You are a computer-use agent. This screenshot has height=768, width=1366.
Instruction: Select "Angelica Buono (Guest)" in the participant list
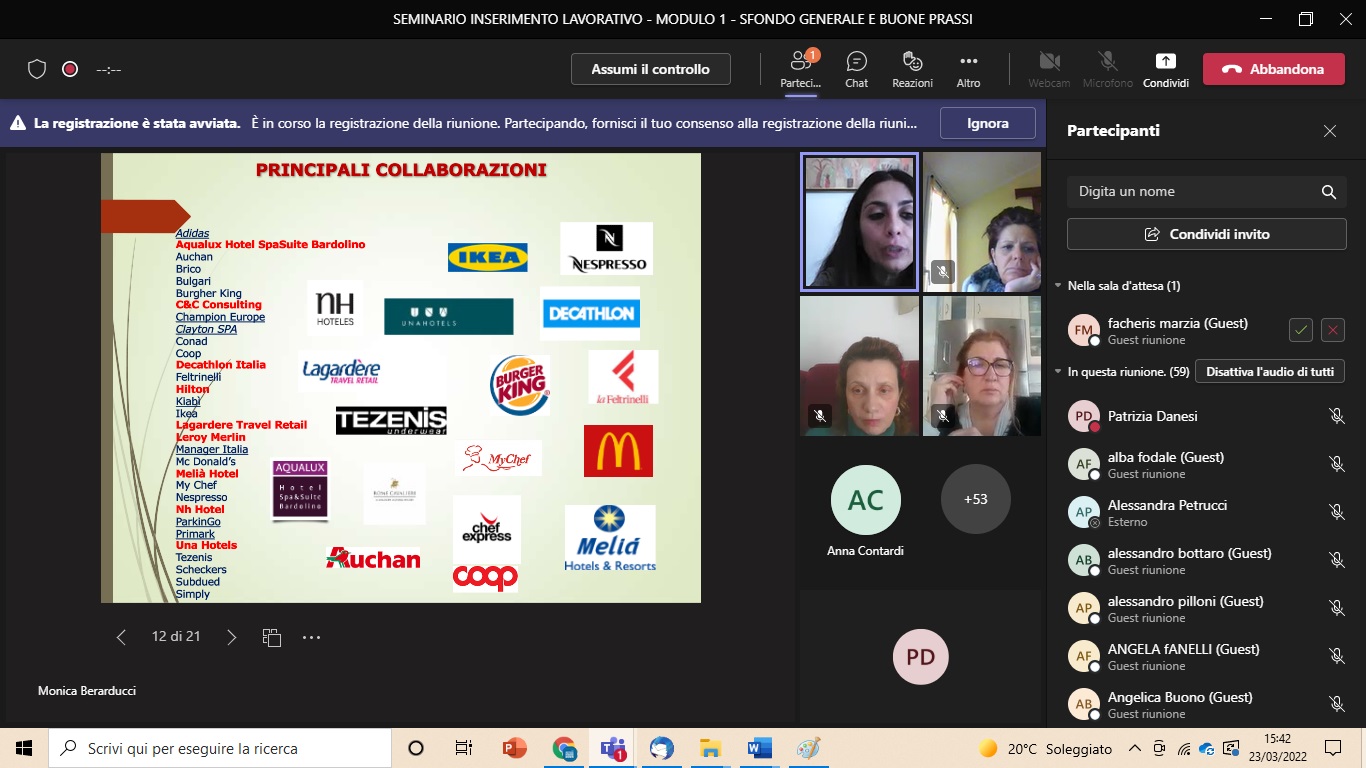click(1180, 697)
